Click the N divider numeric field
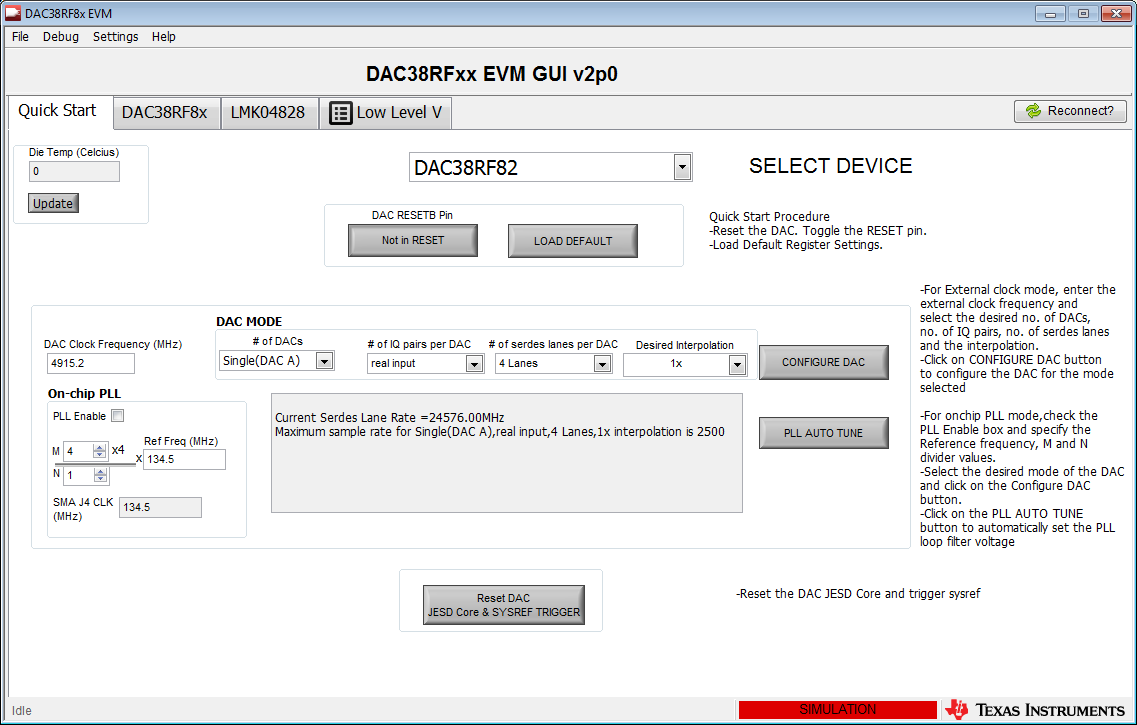The height and width of the screenshot is (725, 1137). (x=78, y=476)
